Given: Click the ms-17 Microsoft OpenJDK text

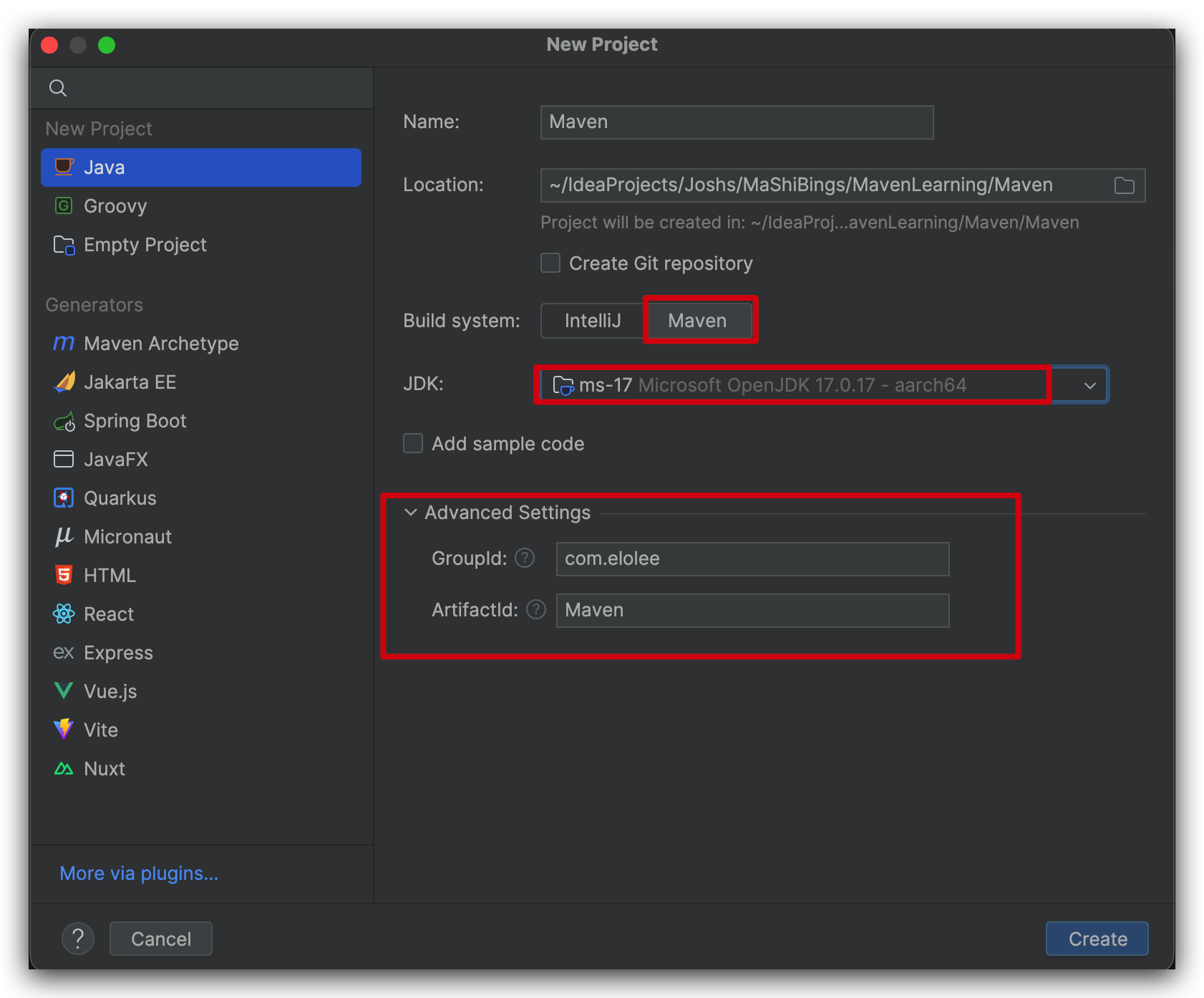Looking at the screenshot, I should [x=773, y=385].
